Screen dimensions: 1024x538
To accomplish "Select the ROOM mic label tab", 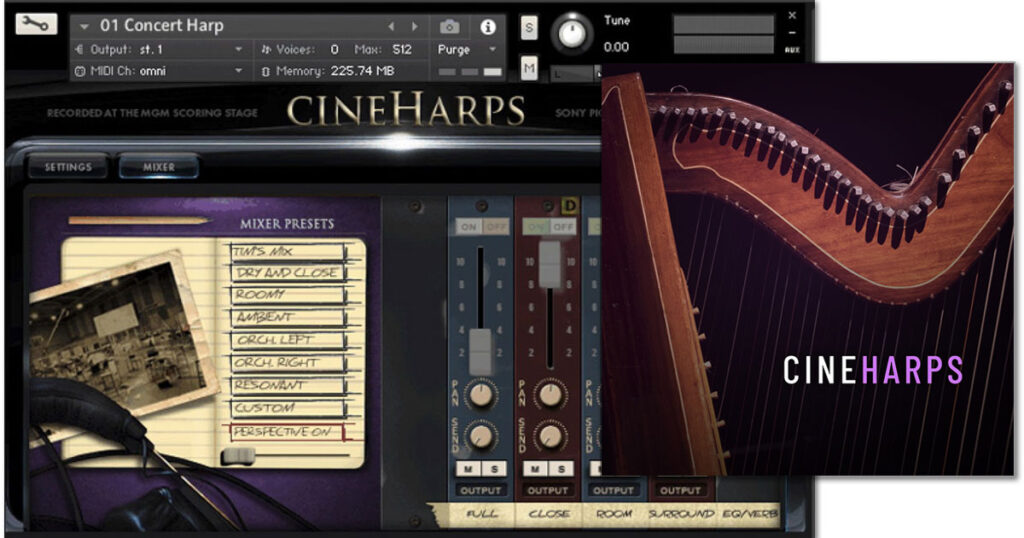I will point(614,514).
